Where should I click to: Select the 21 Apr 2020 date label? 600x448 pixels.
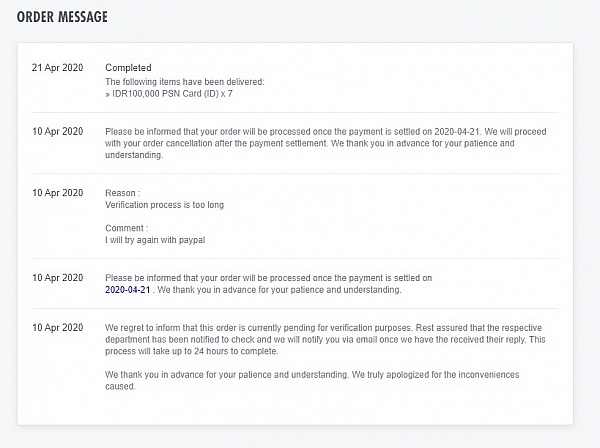tap(57, 68)
